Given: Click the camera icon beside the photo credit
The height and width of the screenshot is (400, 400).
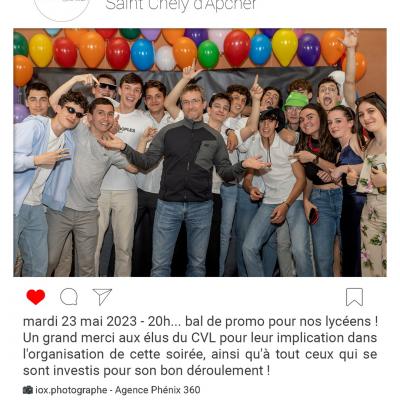Looking at the screenshot, I should click(x=28, y=390).
